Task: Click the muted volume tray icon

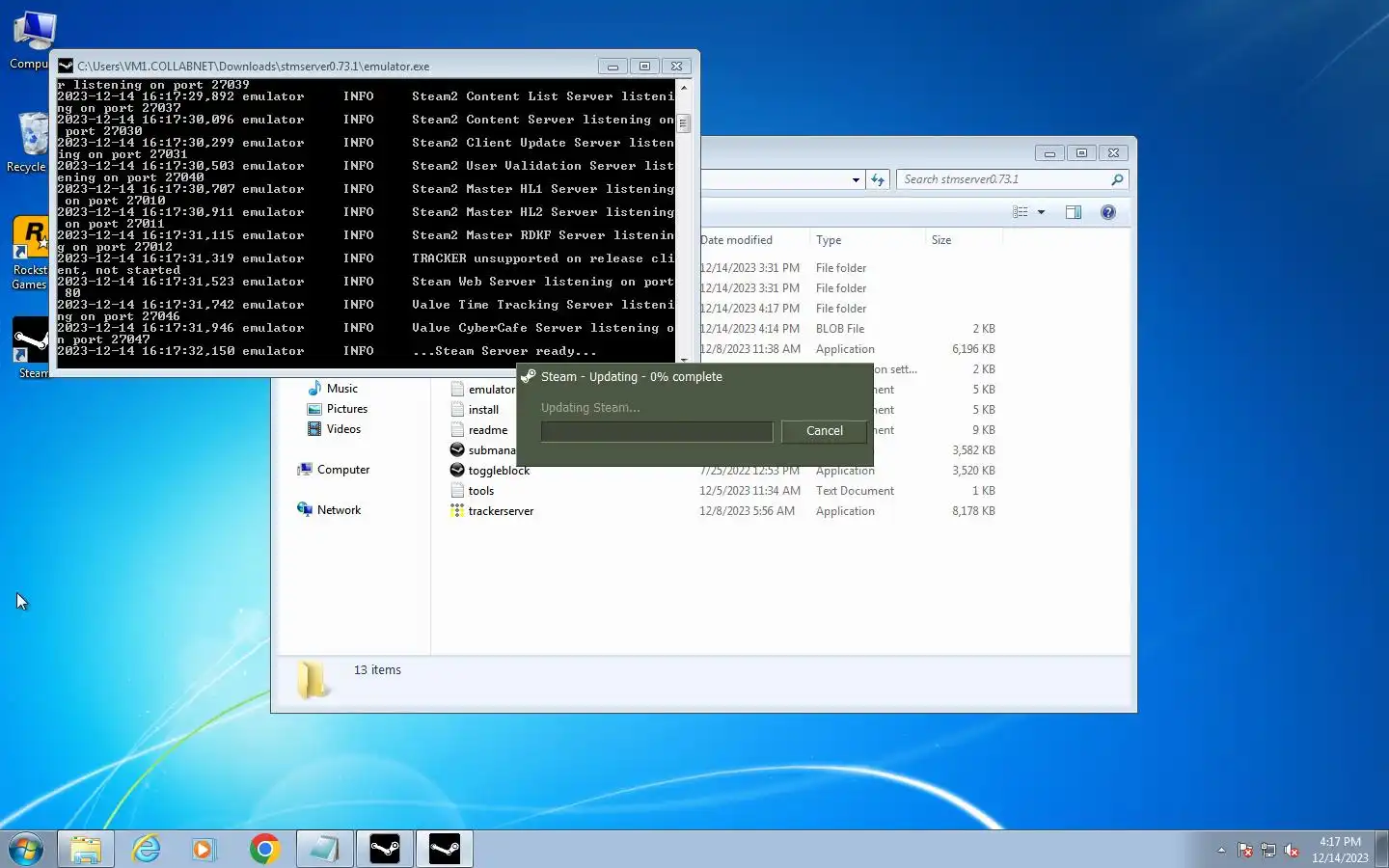Action: click(1292, 850)
